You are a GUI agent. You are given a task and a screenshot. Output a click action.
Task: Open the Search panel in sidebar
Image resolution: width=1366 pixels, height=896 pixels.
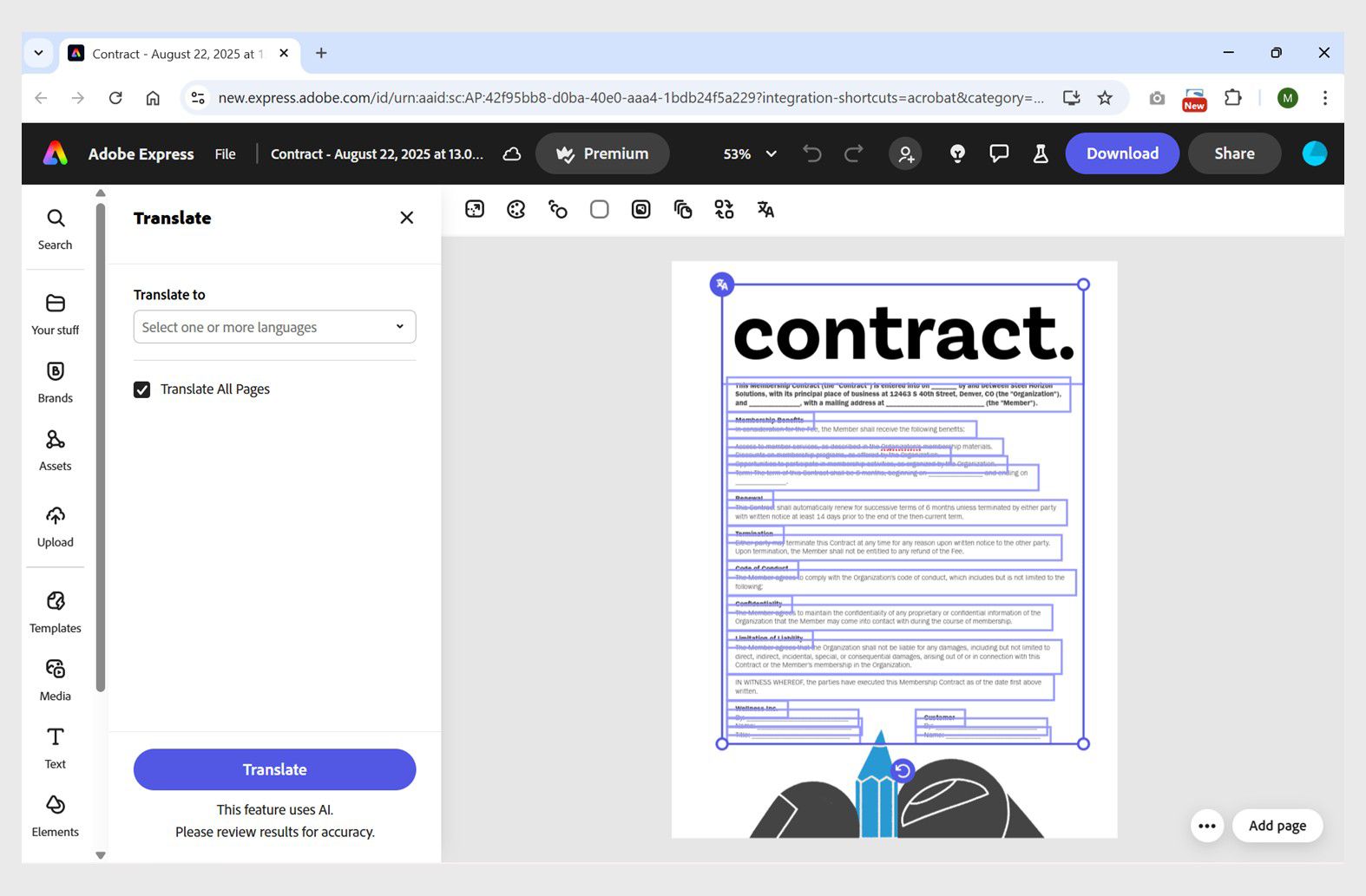55,230
